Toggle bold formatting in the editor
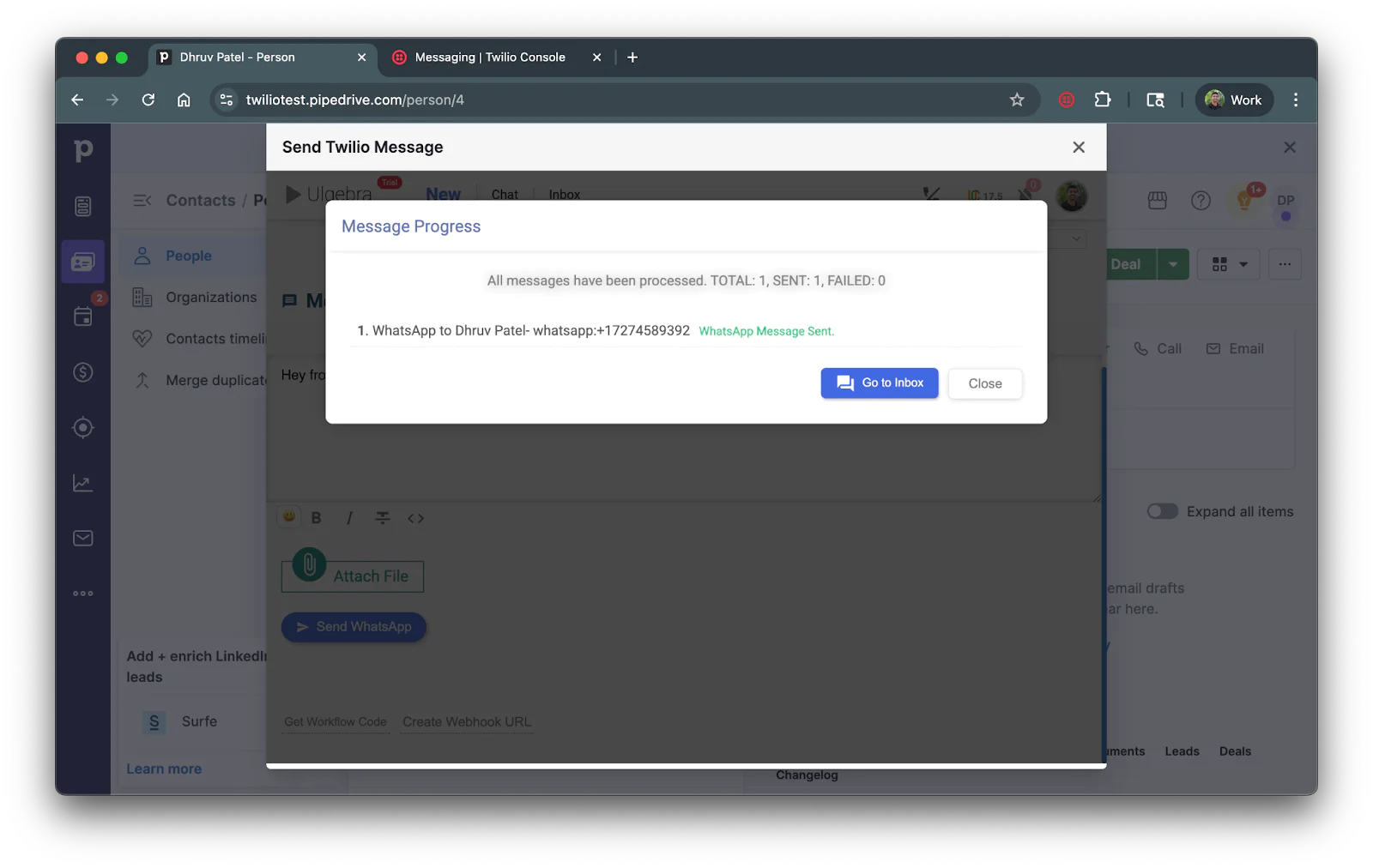The image size is (1373, 868). click(317, 517)
